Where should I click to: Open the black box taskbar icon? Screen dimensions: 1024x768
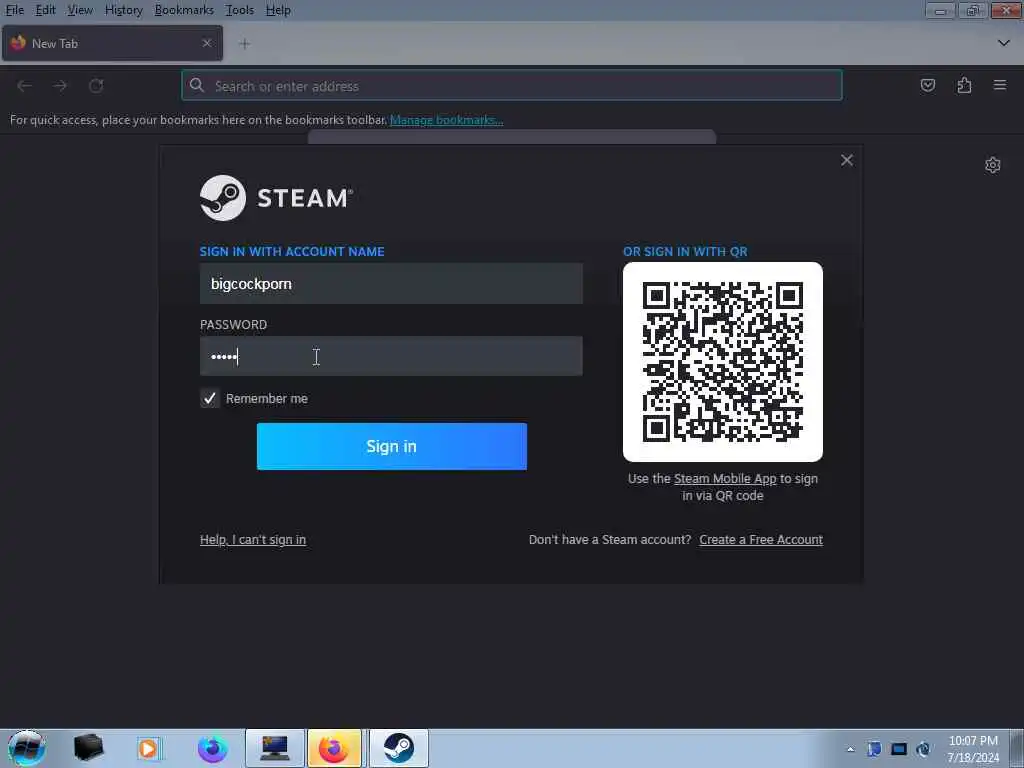pos(88,748)
